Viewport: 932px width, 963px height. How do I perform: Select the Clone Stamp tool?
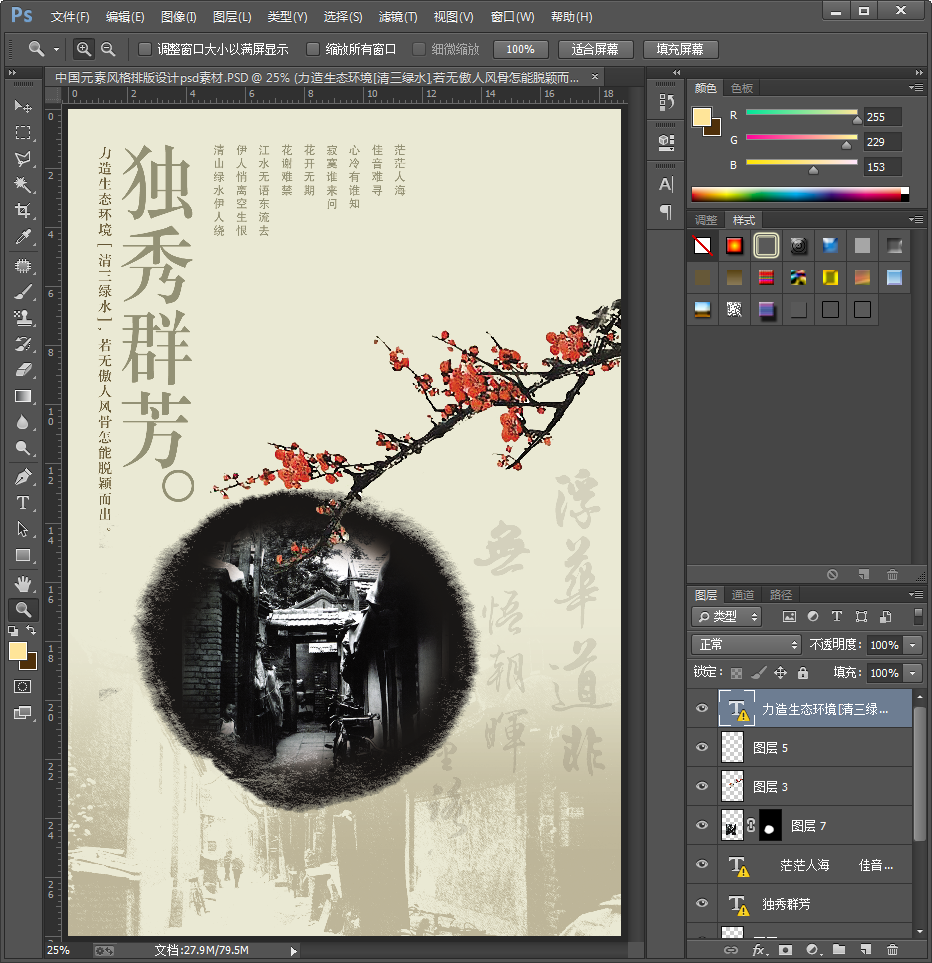click(23, 318)
